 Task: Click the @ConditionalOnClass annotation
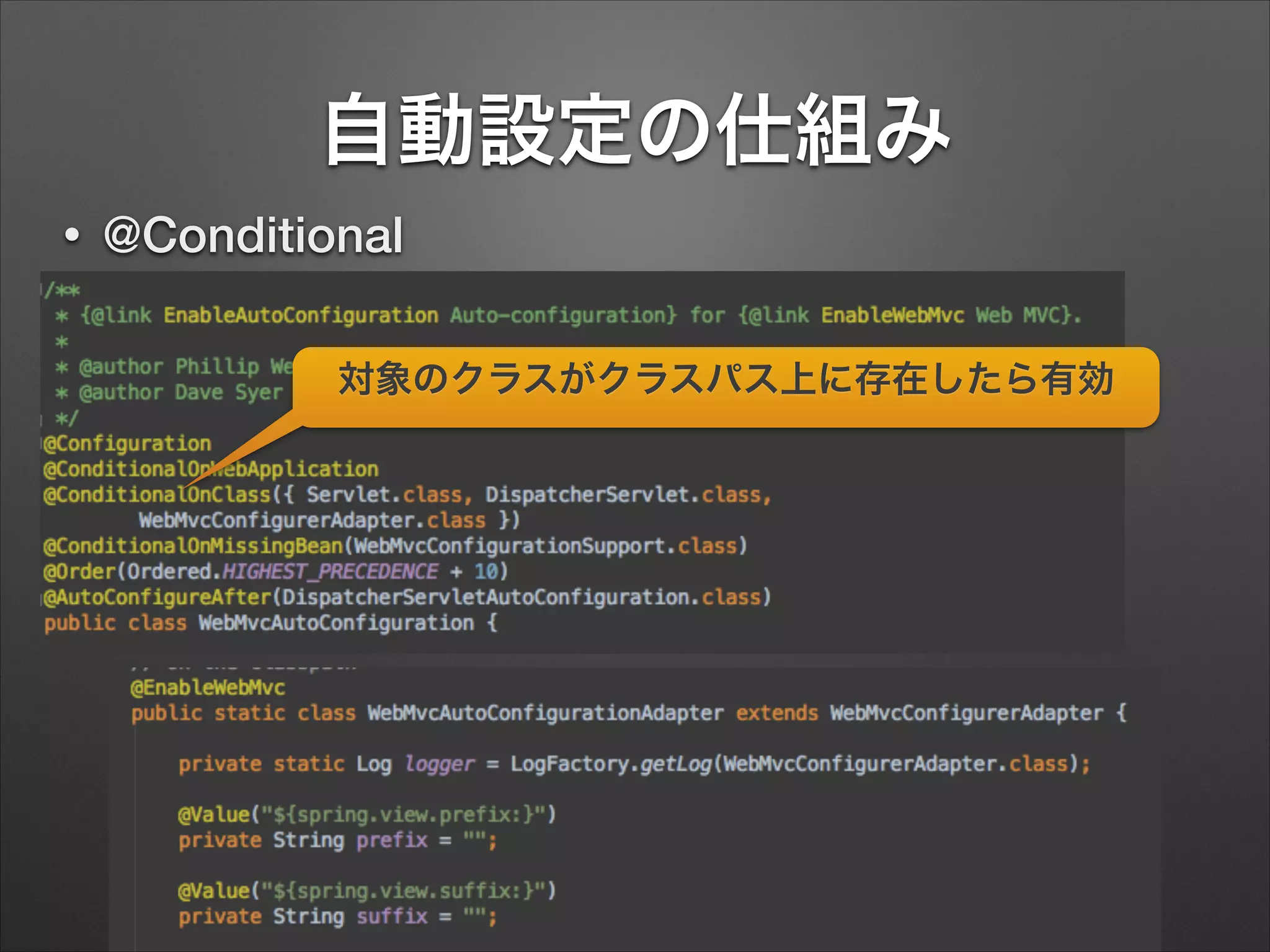click(x=158, y=495)
